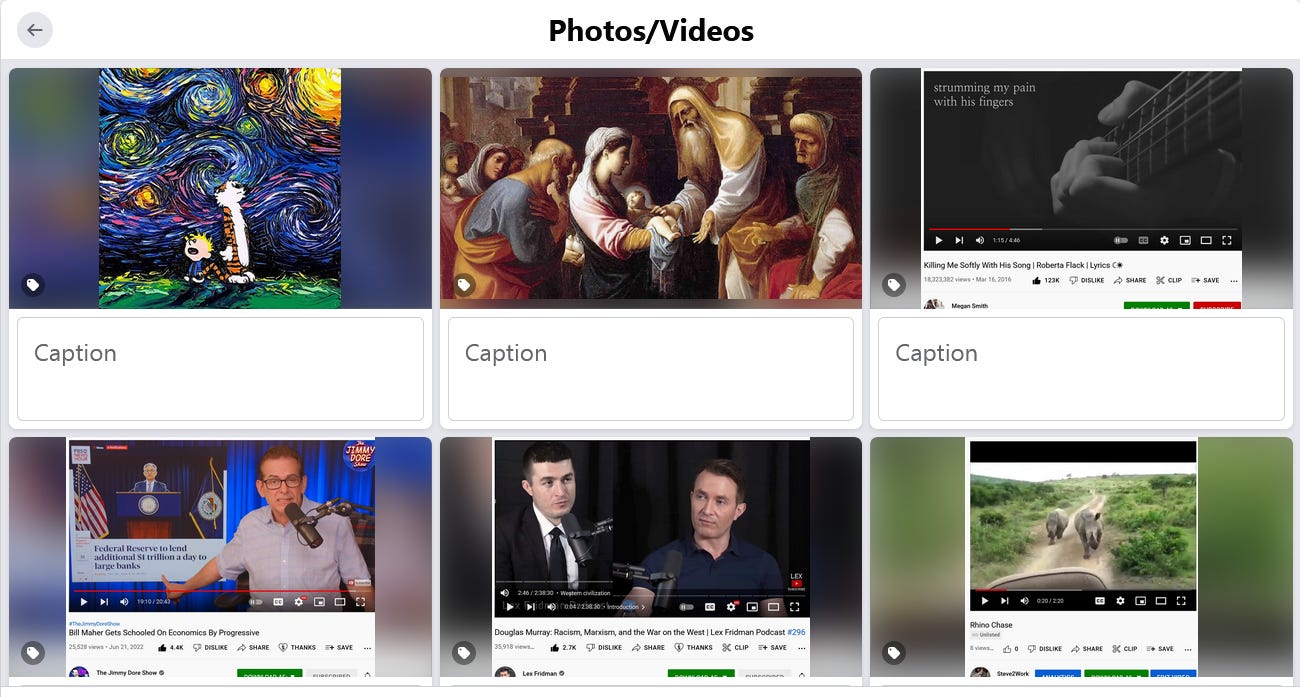Select the Bill Maher Gets Schooled thumbnail
The image size is (1300, 697).
point(220,557)
